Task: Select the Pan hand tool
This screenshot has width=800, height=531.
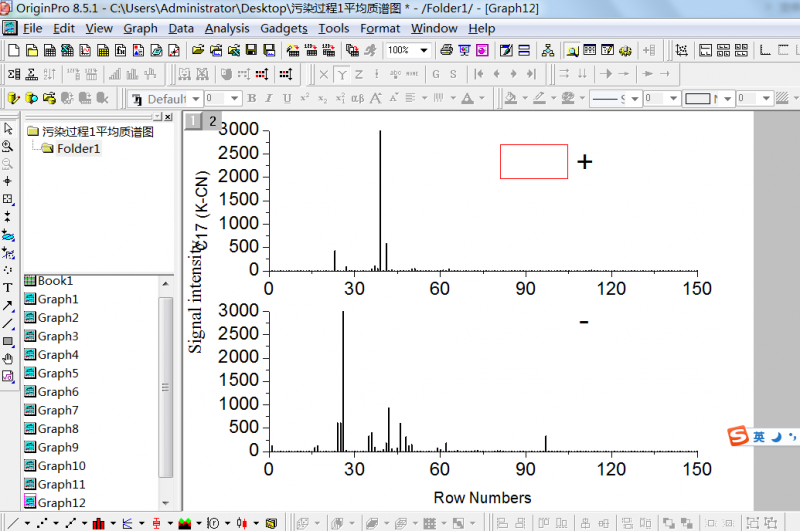Action: point(8,359)
